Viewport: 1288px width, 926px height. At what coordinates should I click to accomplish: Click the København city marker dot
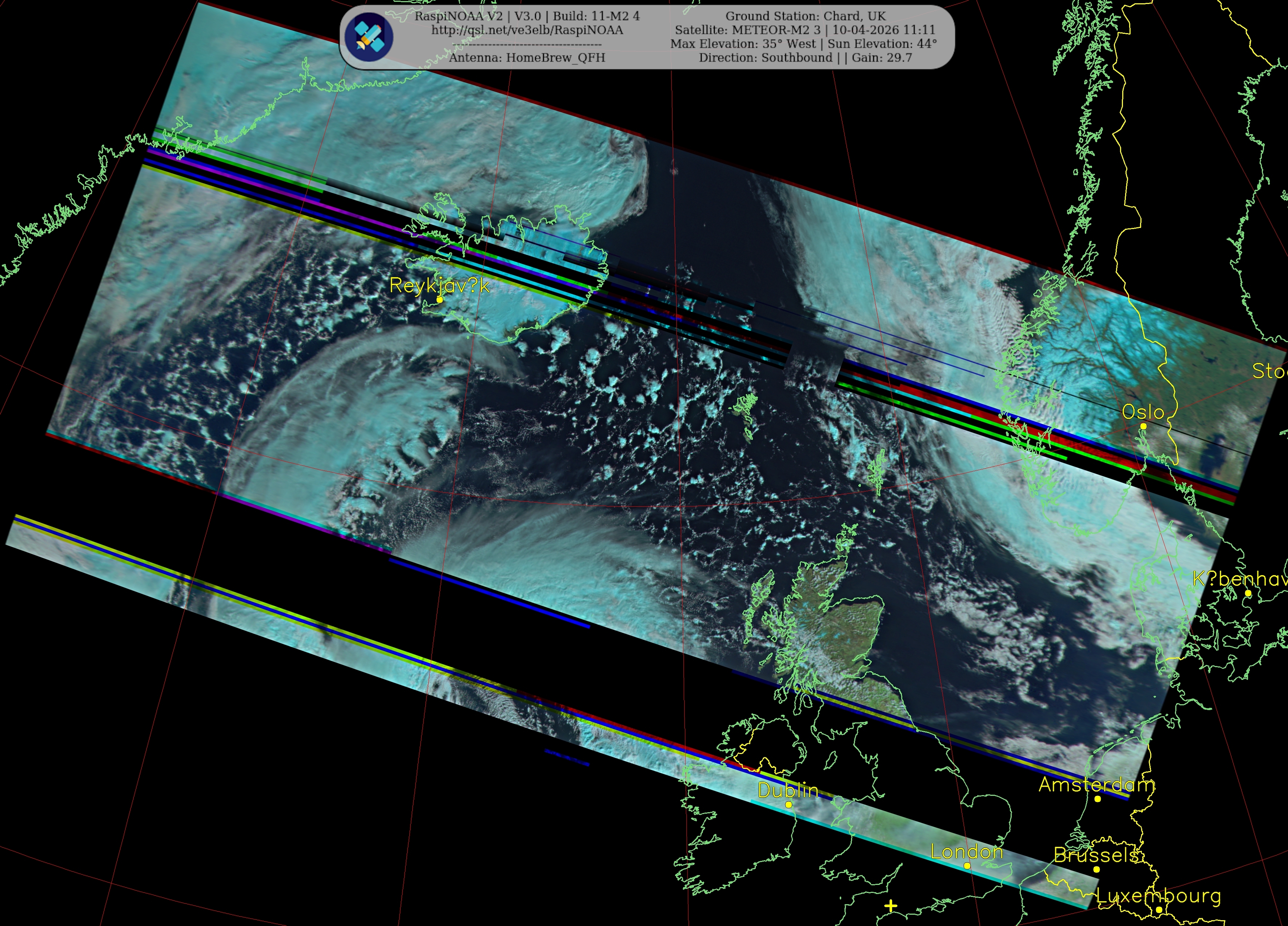tap(1248, 593)
